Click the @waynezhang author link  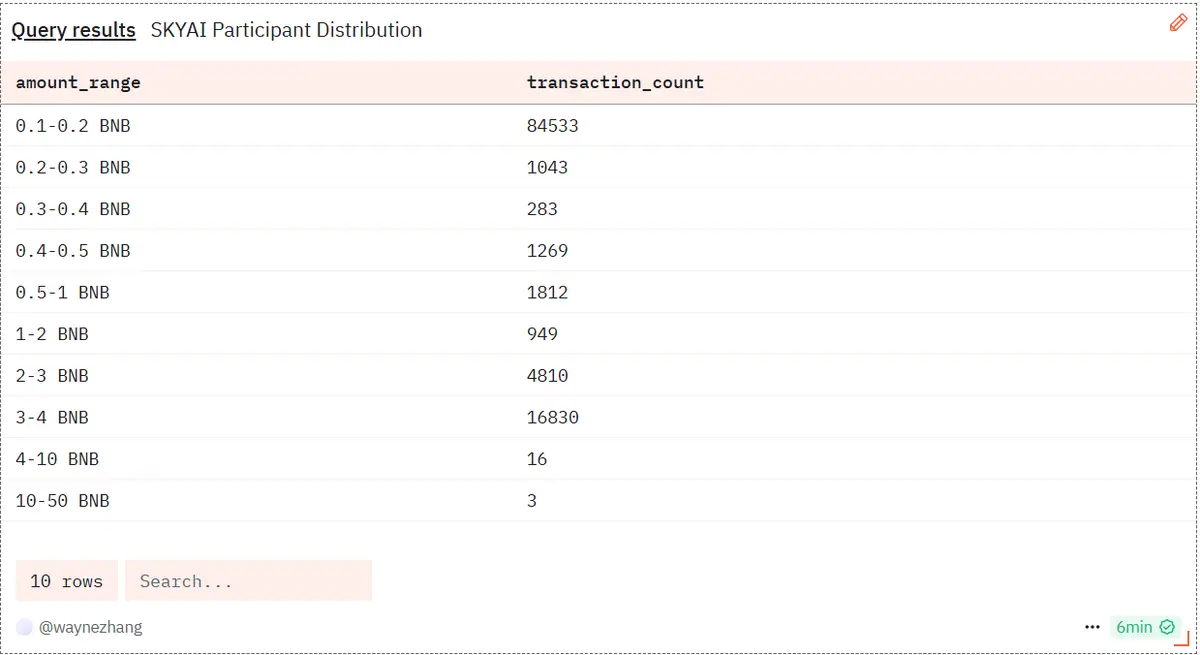[90, 627]
